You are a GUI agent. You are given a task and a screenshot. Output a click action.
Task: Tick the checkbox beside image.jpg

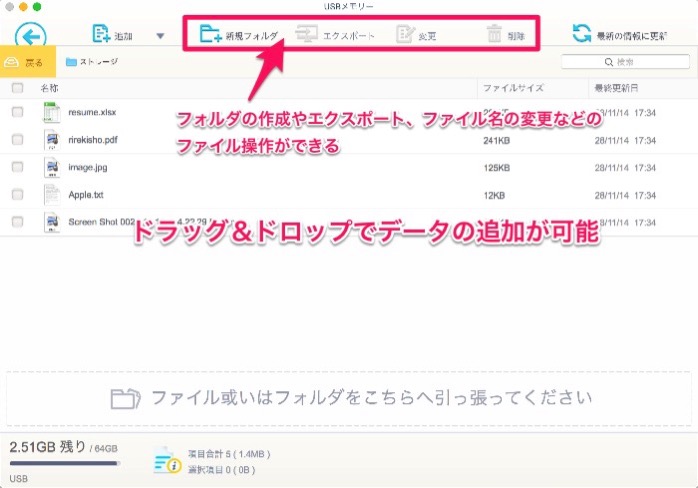point(18,167)
